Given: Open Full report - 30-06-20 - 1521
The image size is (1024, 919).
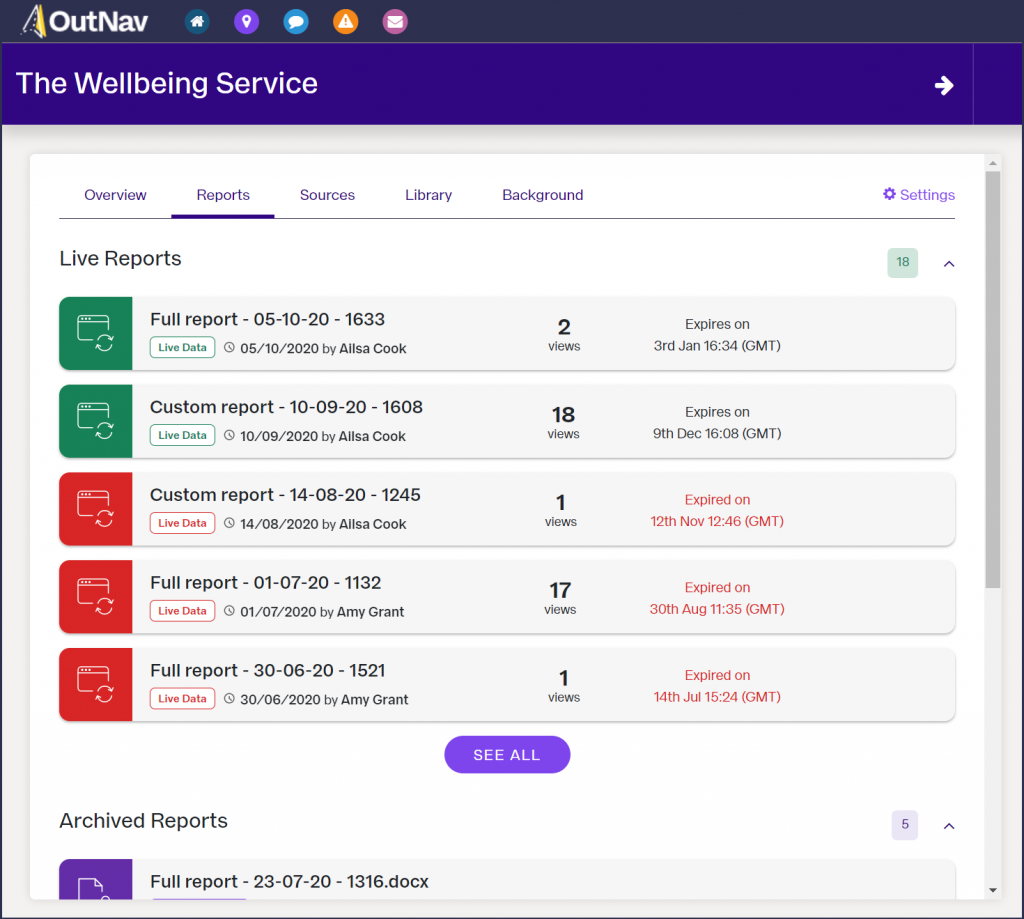Looking at the screenshot, I should pos(268,670).
